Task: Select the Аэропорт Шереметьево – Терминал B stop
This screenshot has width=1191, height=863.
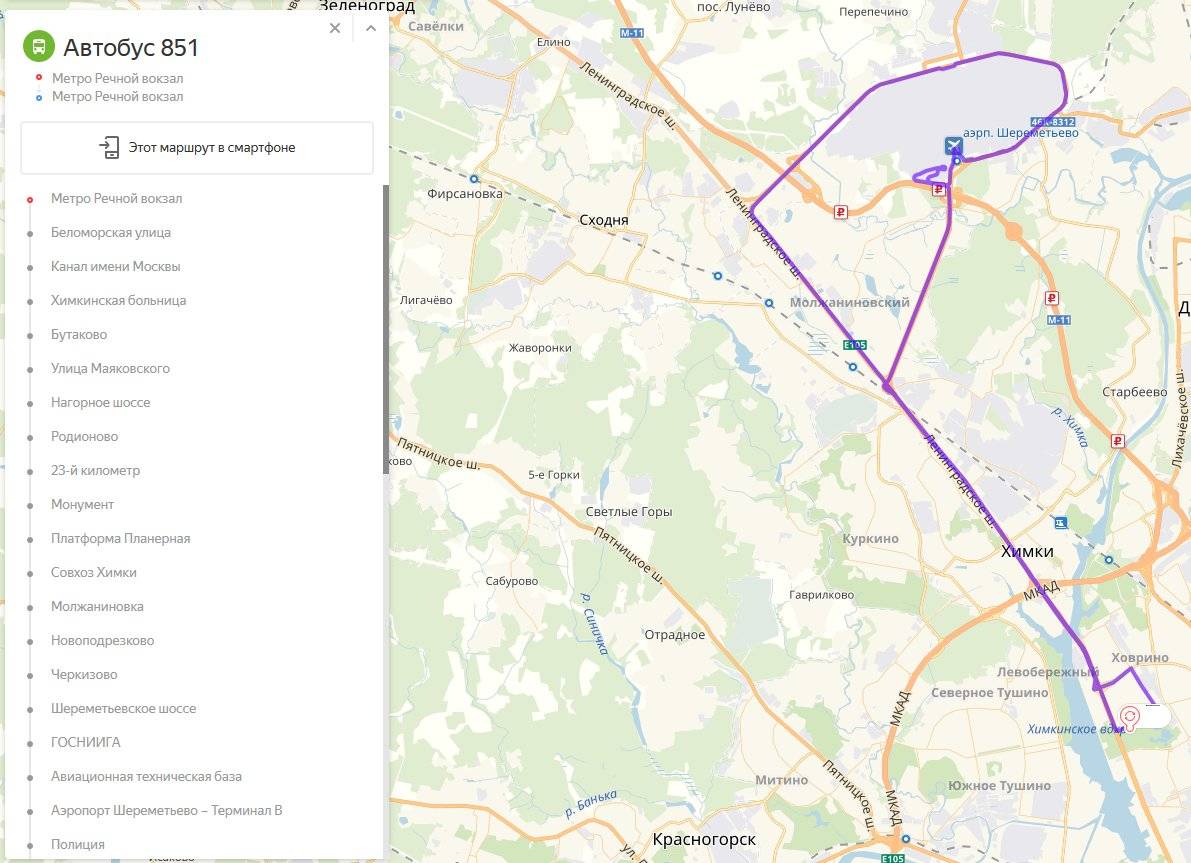Action: pyautogui.click(x=166, y=811)
